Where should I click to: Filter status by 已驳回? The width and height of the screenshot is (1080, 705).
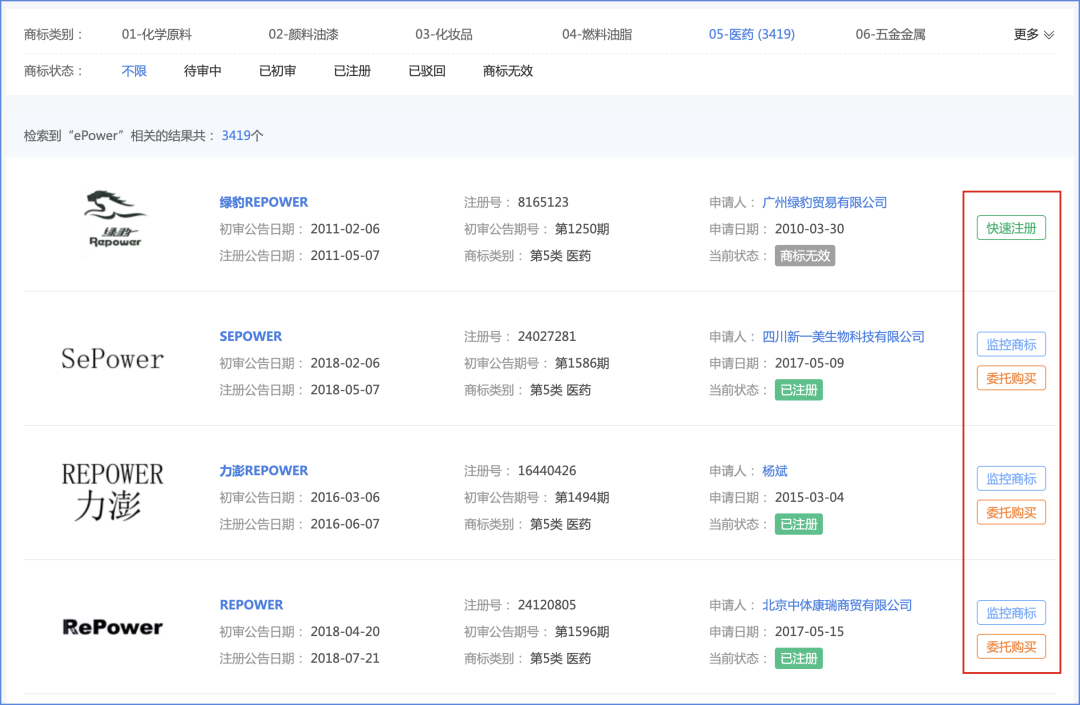coord(427,71)
